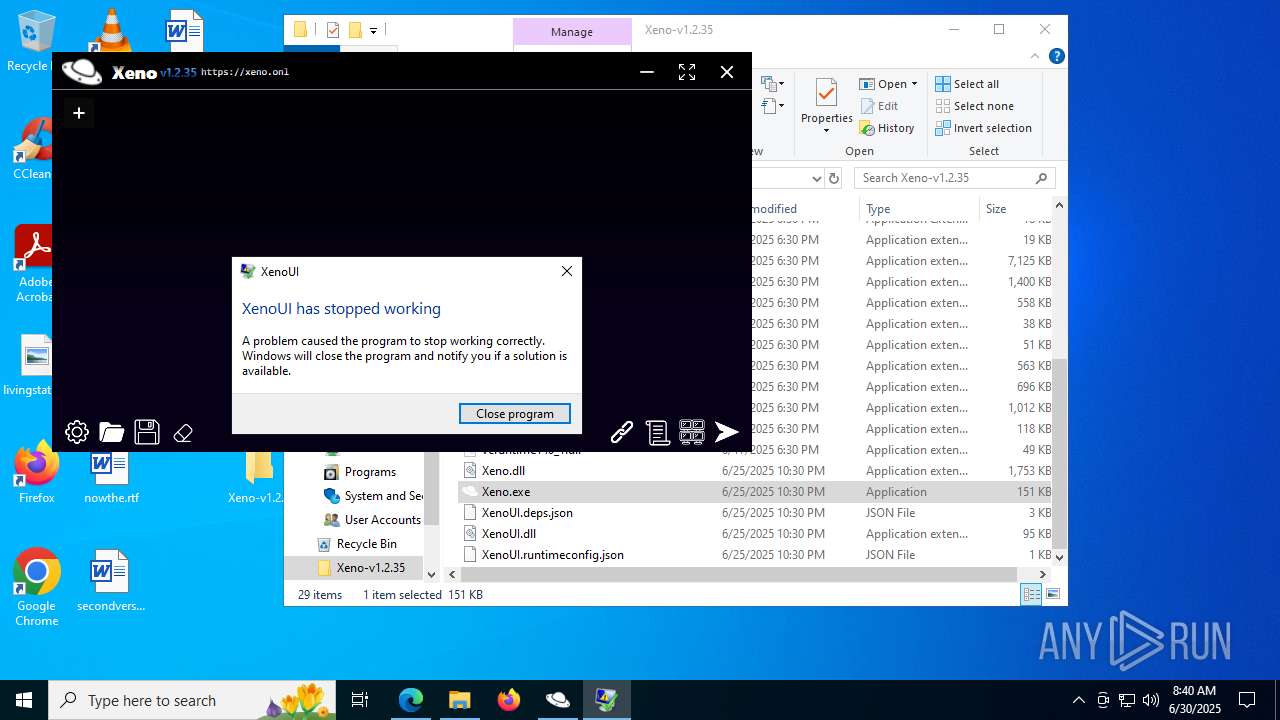Open the Xeno script list icon
Screen dimensions: 1280x720
click(657, 432)
